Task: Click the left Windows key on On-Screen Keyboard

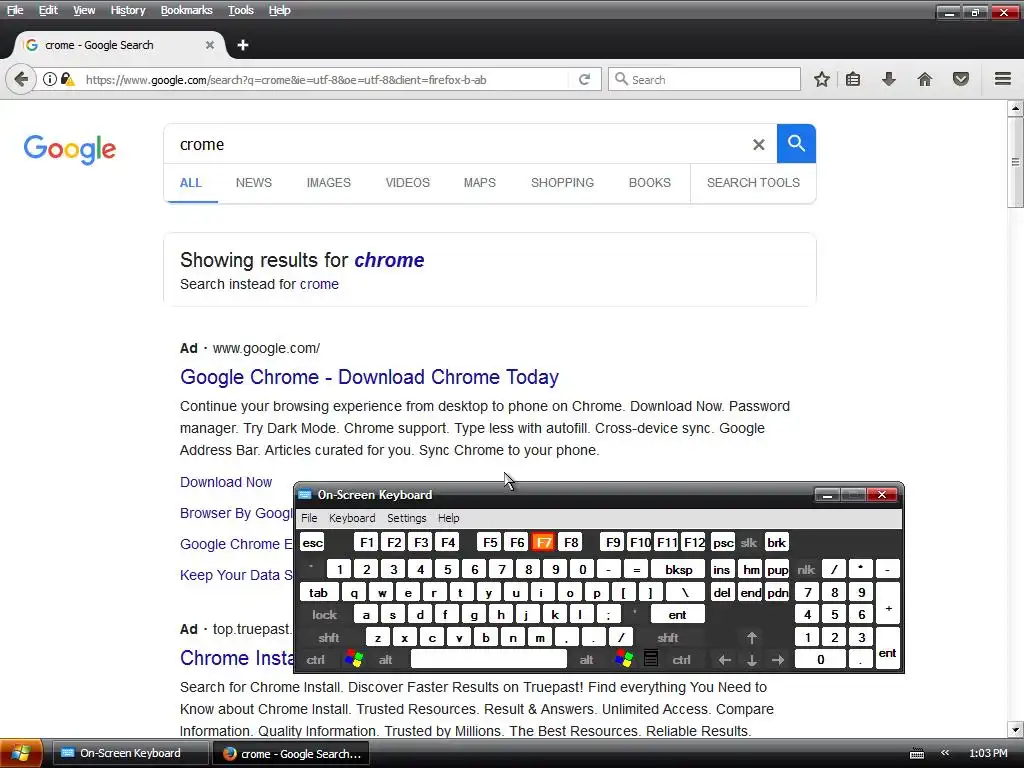Action: [x=354, y=659]
